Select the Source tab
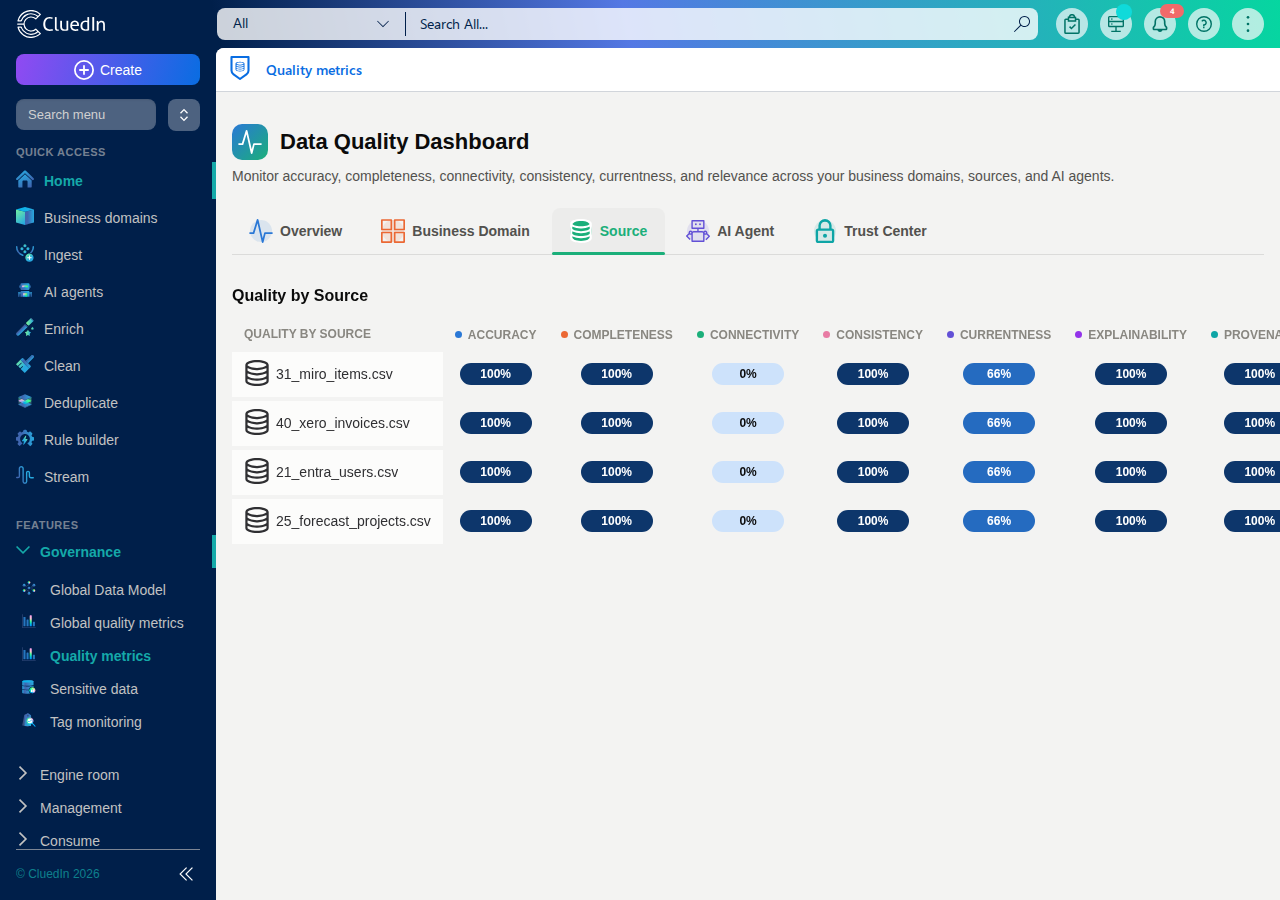1280x900 pixels. [x=608, y=231]
